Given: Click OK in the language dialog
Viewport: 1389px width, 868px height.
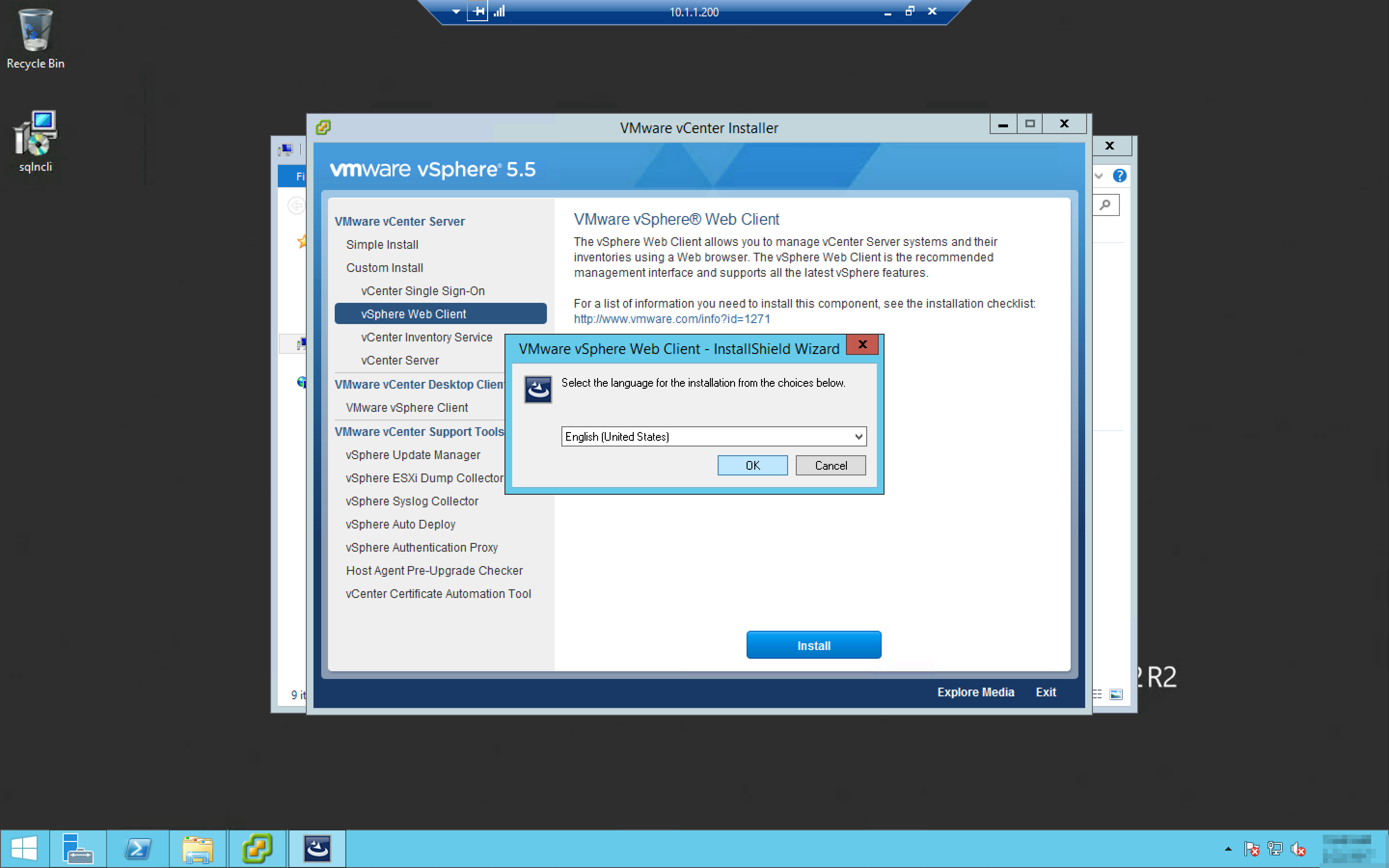Looking at the screenshot, I should (752, 465).
